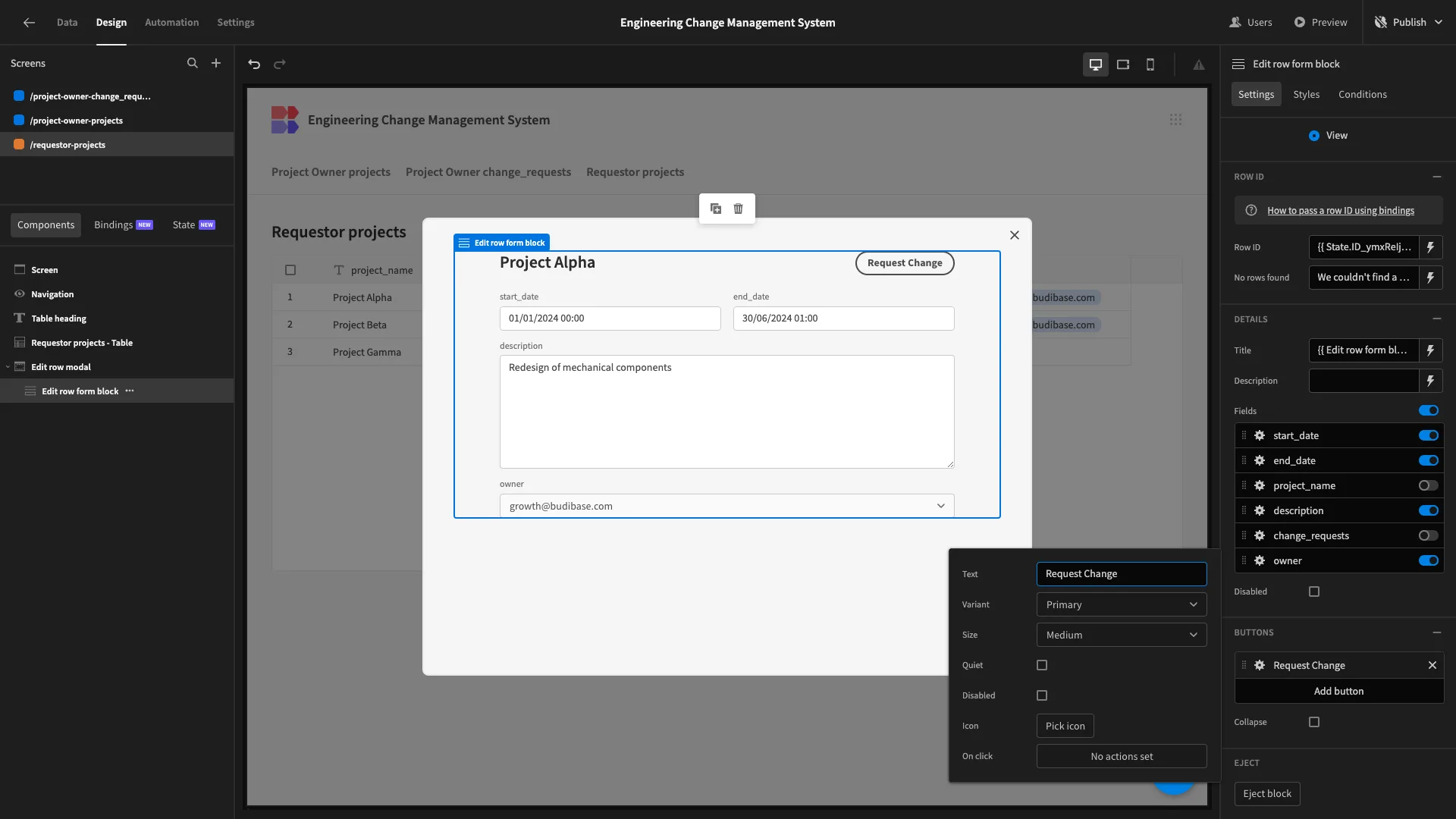Toggle end_date field visibility
Viewport: 1456px width, 819px height.
tap(1429, 460)
